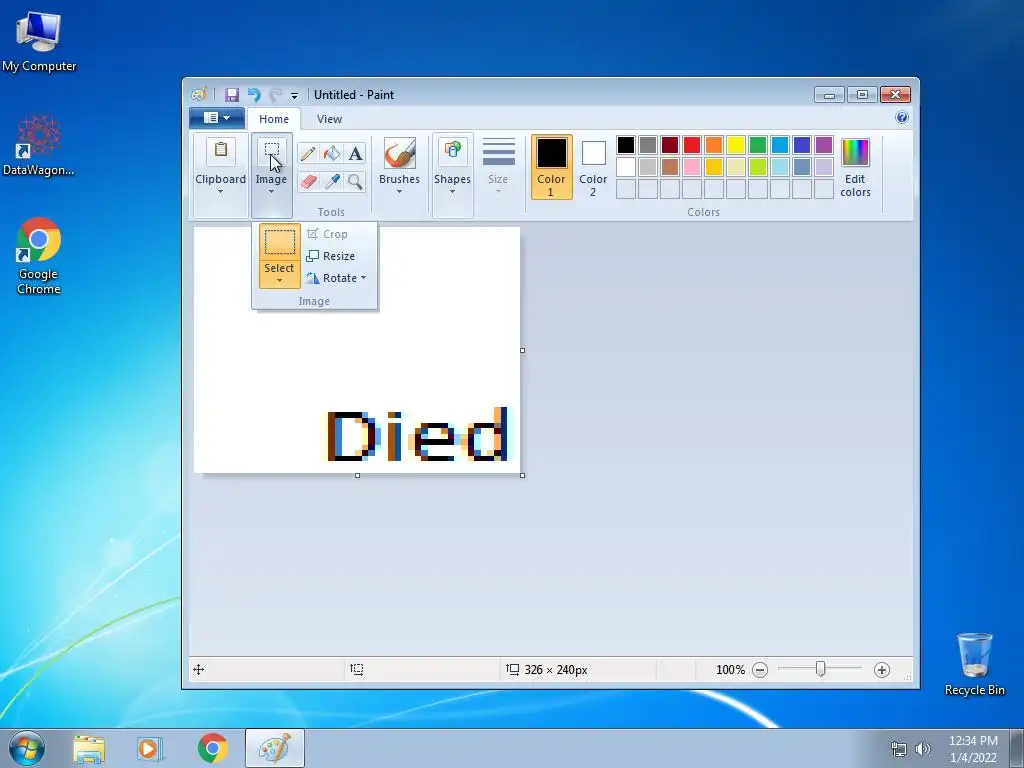The width and height of the screenshot is (1024, 768).
Task: Open Windows Start orb
Action: (x=27, y=748)
